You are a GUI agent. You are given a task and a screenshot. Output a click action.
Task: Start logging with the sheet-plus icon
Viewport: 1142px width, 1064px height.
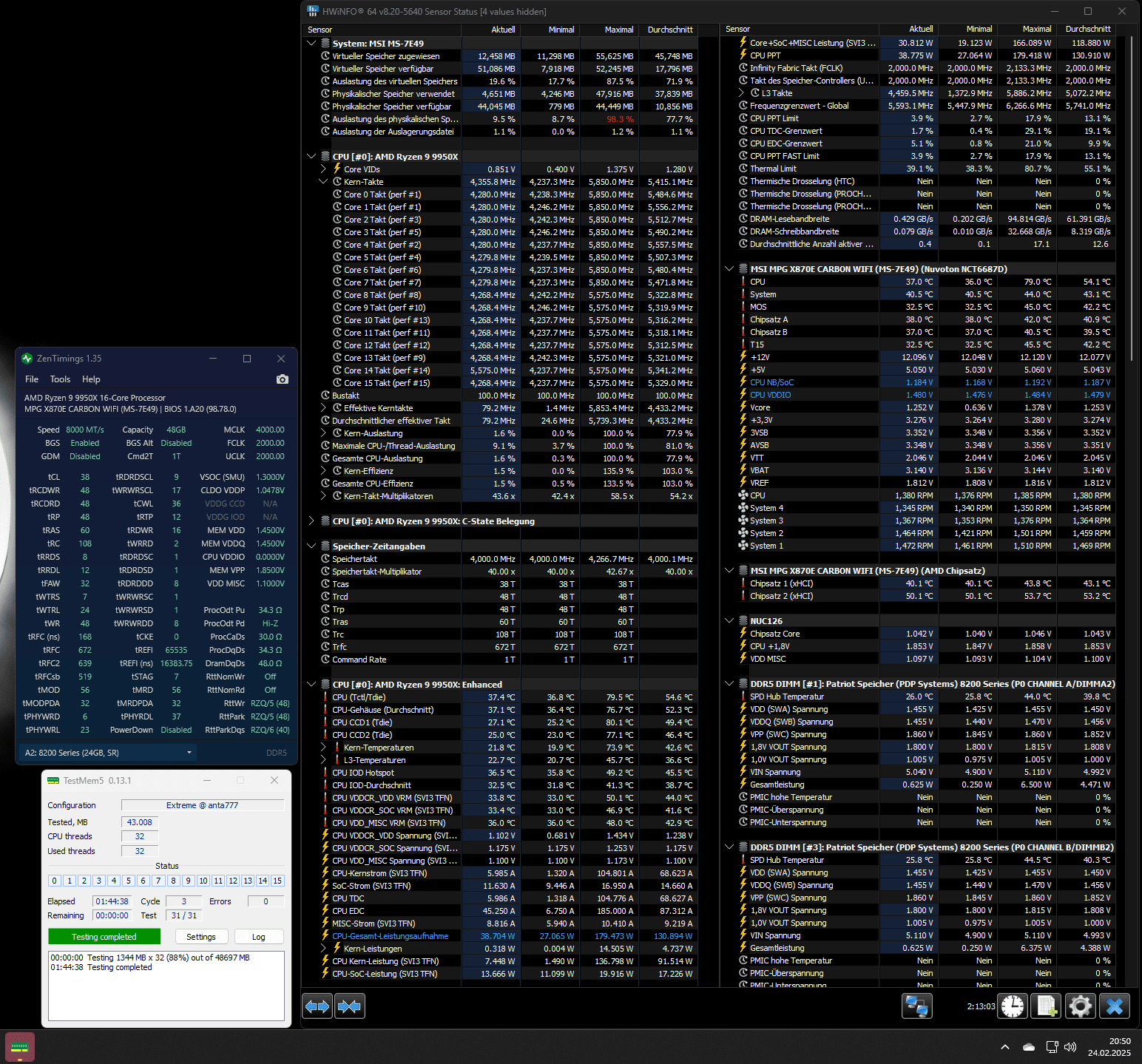(x=1047, y=1006)
